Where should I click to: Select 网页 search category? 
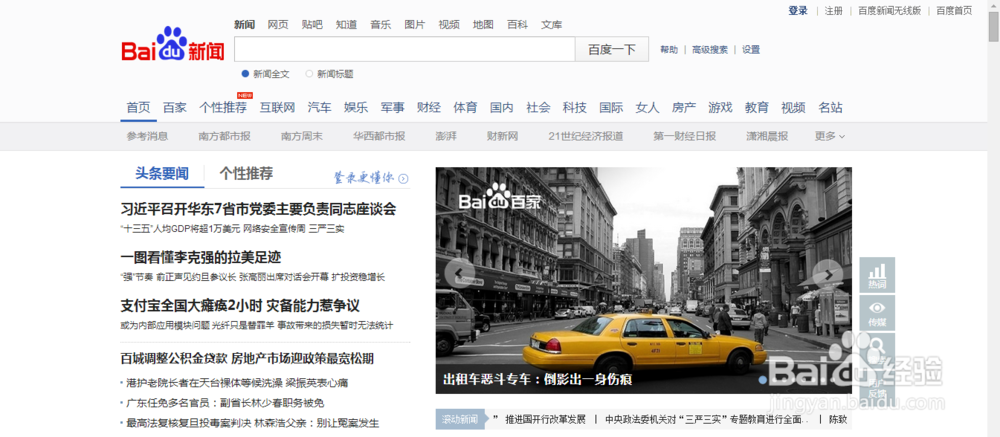[278, 25]
